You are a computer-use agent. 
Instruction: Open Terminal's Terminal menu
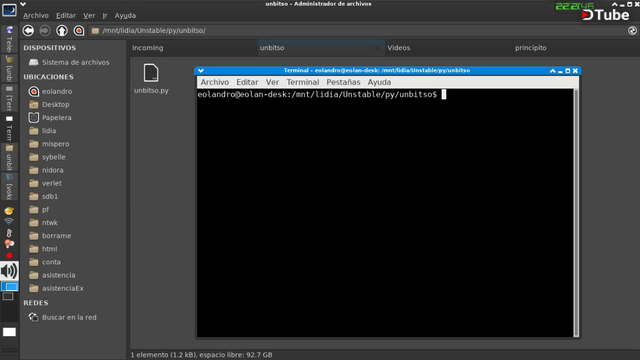pyautogui.click(x=303, y=82)
